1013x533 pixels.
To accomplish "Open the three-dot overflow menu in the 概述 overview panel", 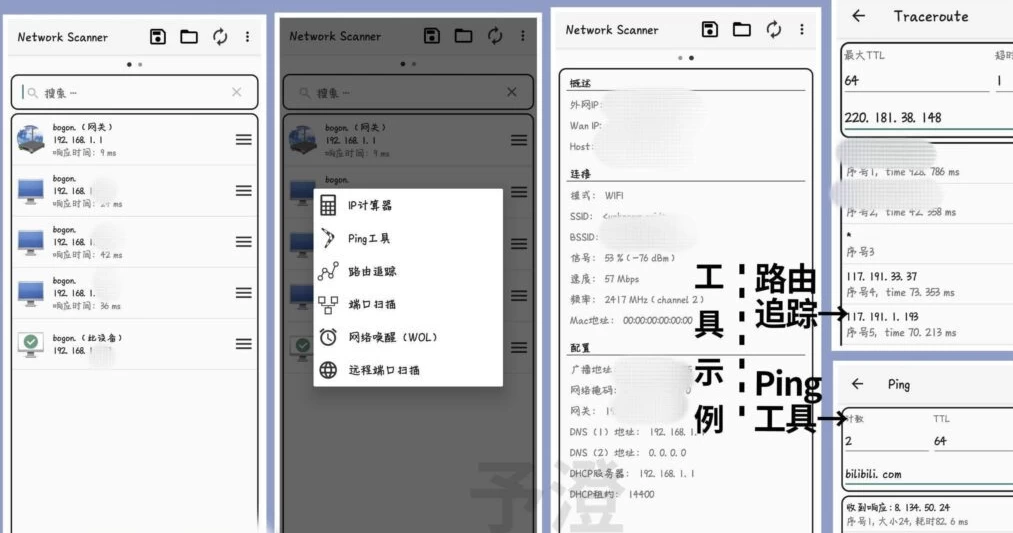I will pos(801,30).
